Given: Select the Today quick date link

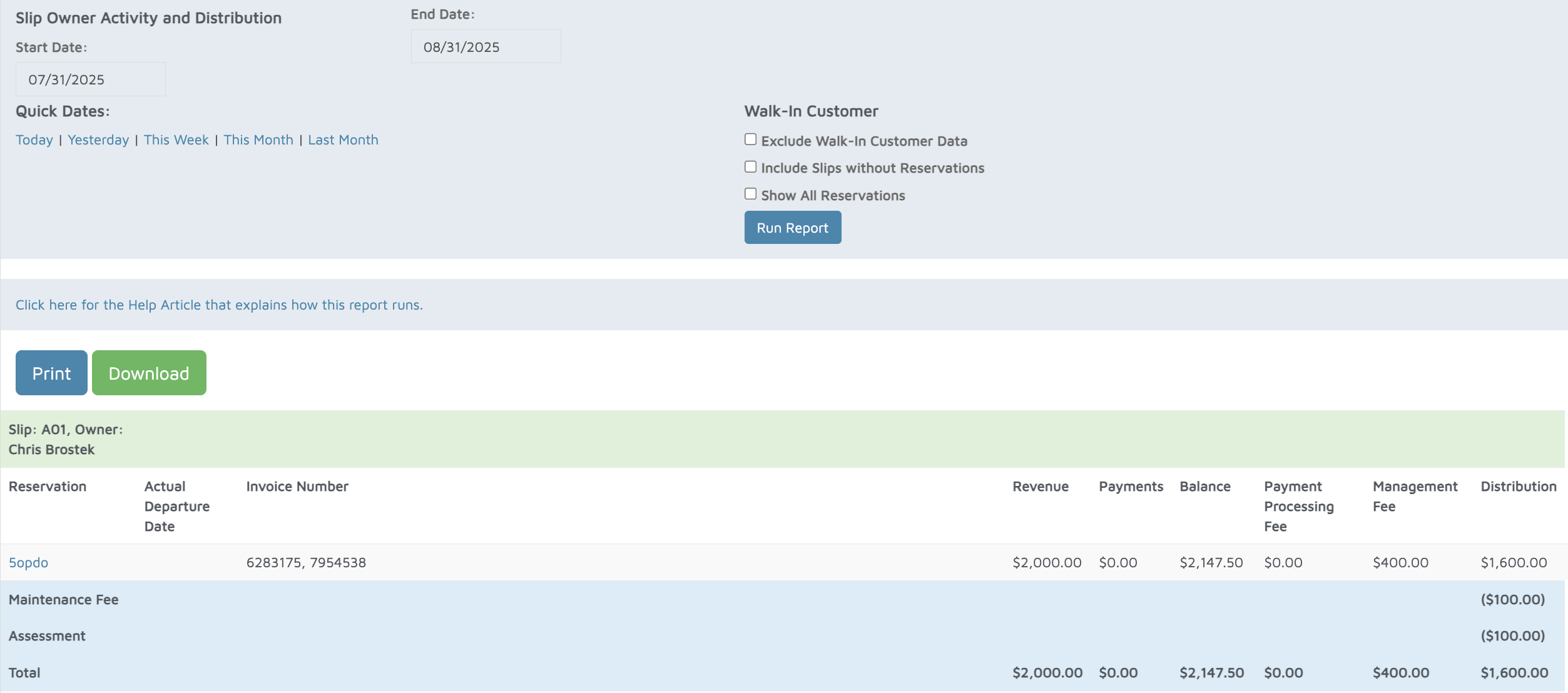Looking at the screenshot, I should pos(34,140).
